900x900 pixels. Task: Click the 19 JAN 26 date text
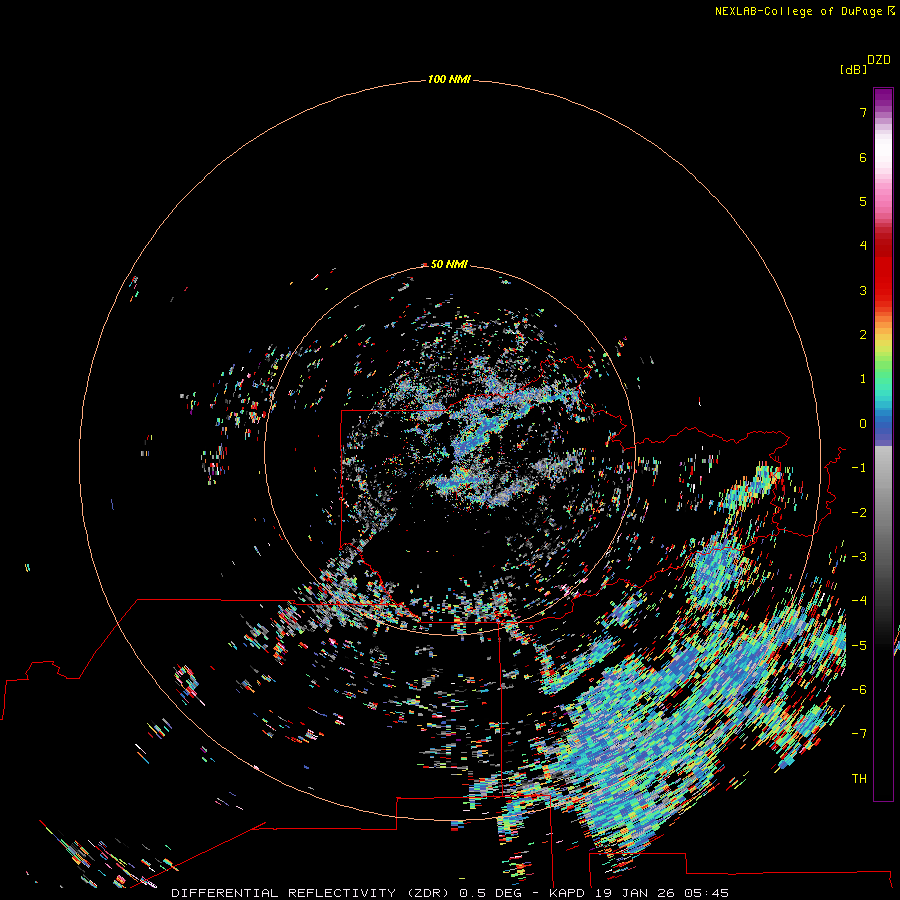(634, 893)
